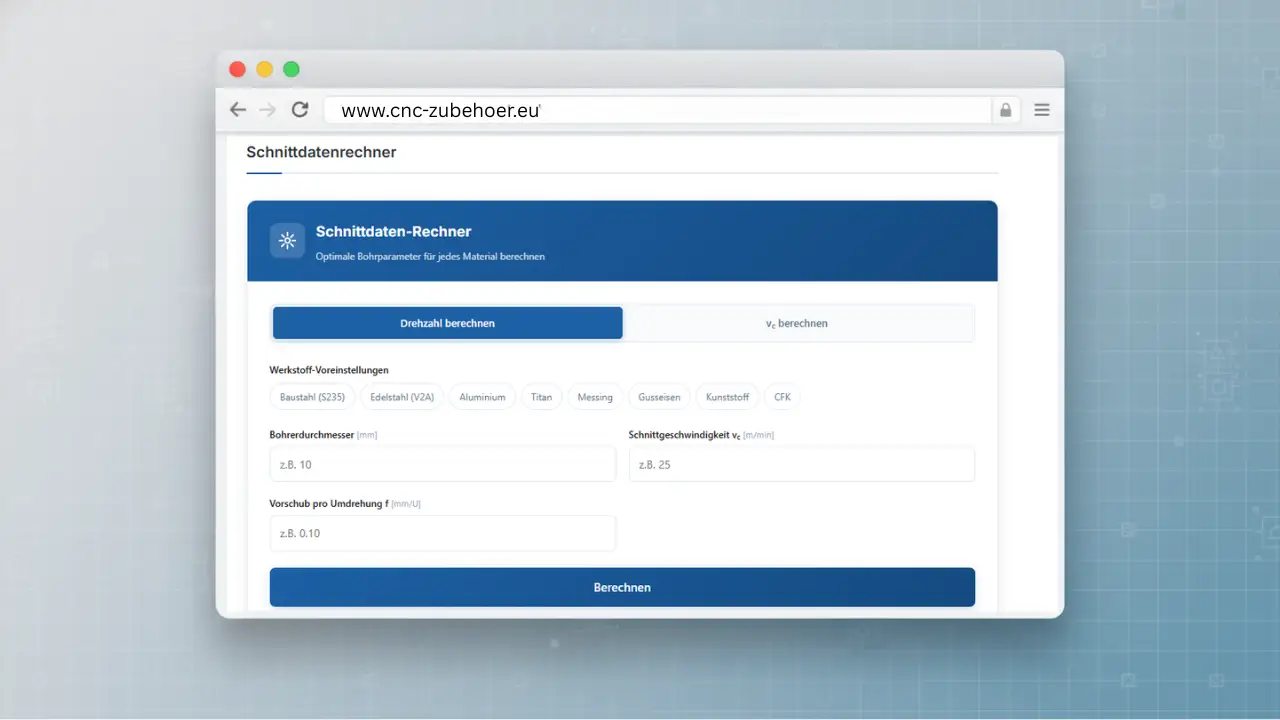Click the address bar with www.cnc-zubehoer.eu

(657, 110)
